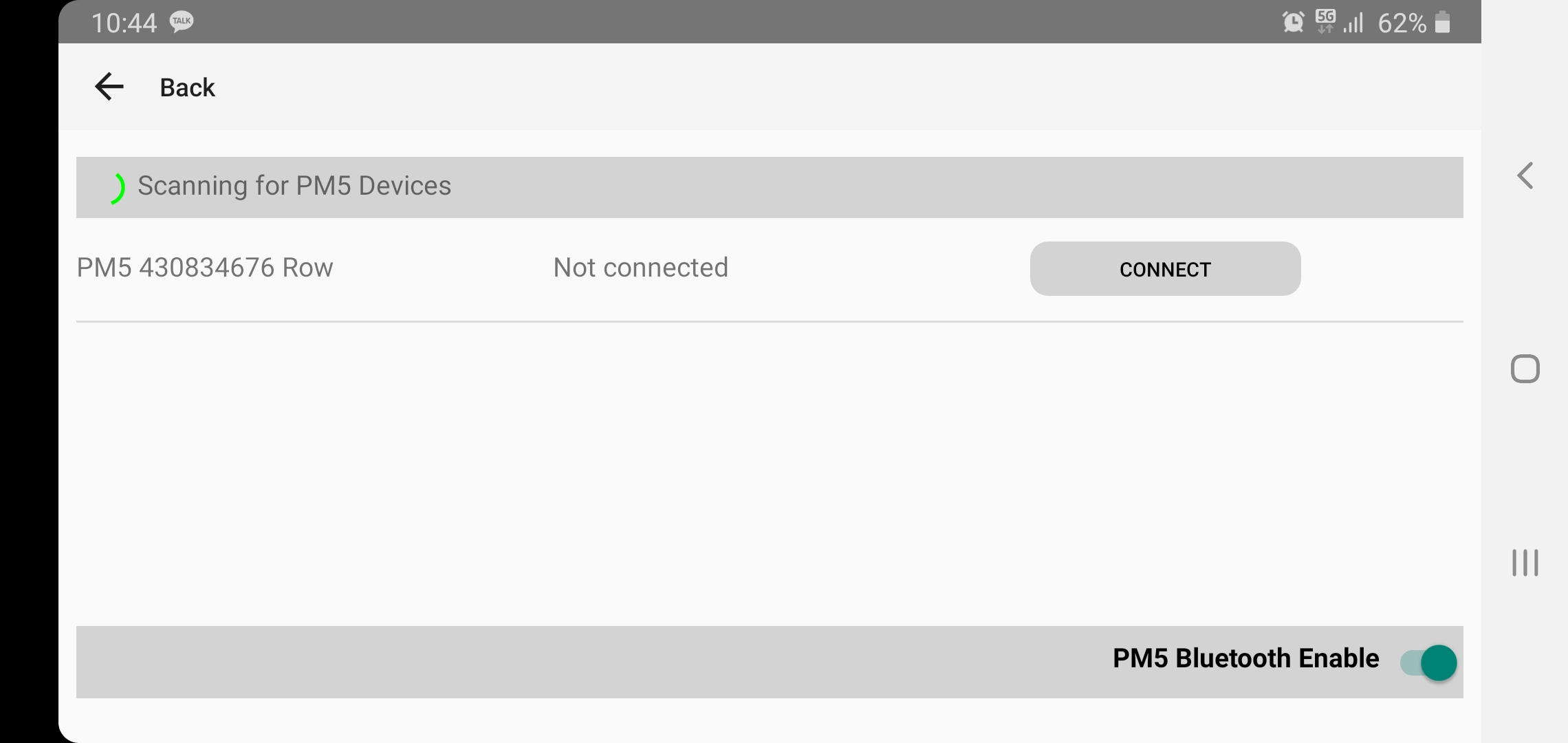The height and width of the screenshot is (743, 1568).
Task: Click the Back label in header
Action: click(187, 87)
